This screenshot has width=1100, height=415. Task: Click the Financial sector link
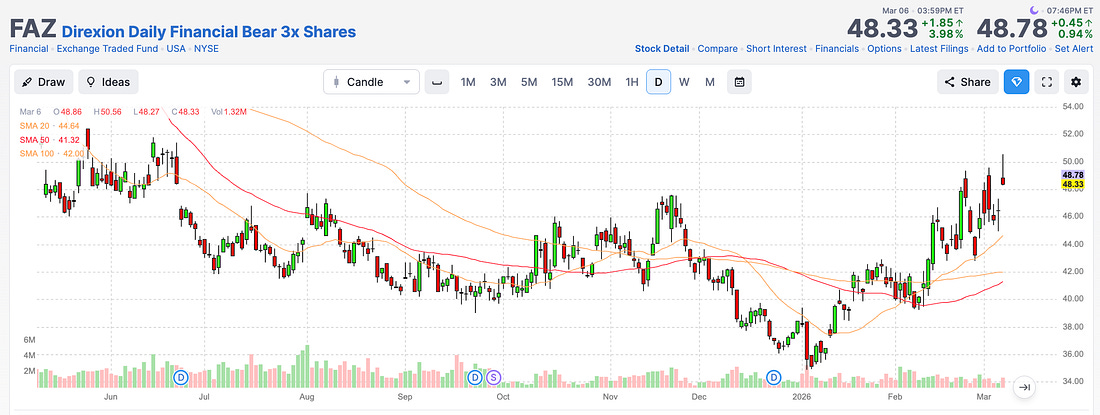[29, 49]
